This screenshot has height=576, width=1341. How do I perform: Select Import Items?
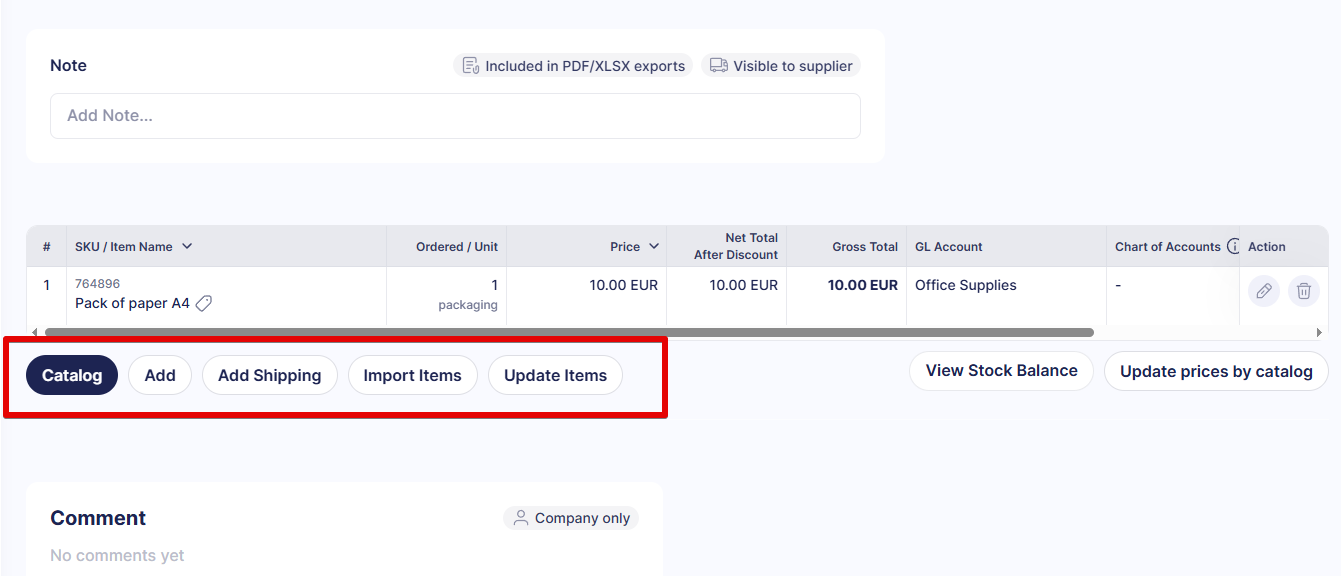pyautogui.click(x=412, y=376)
